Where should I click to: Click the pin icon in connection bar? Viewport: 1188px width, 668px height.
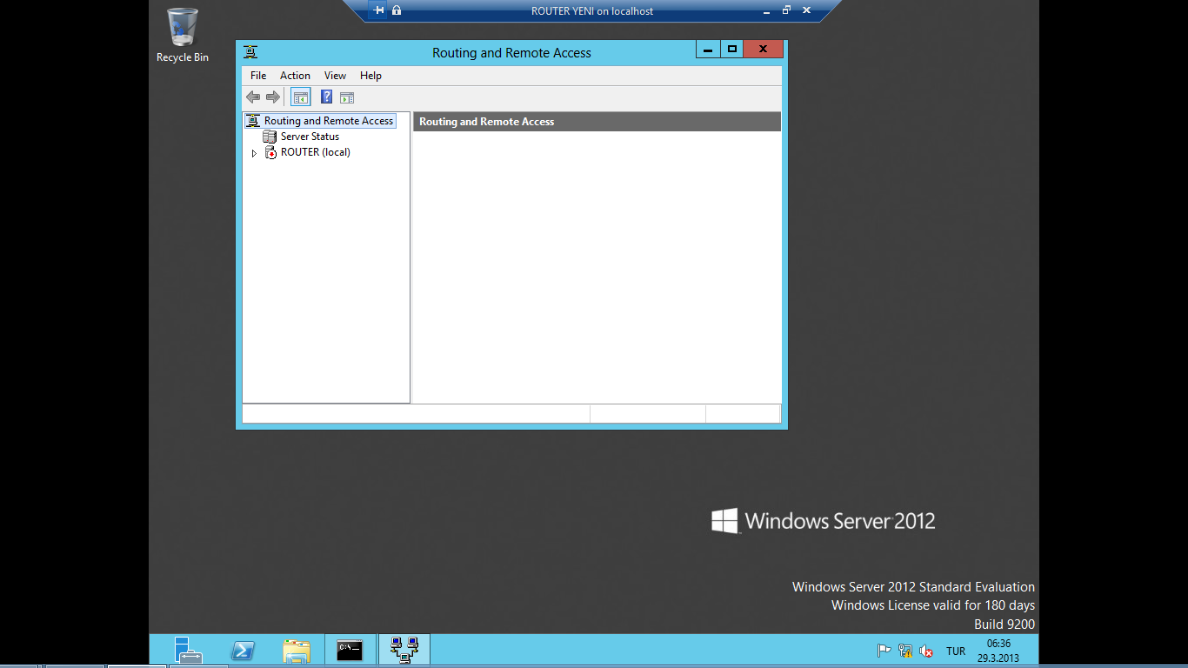click(379, 11)
